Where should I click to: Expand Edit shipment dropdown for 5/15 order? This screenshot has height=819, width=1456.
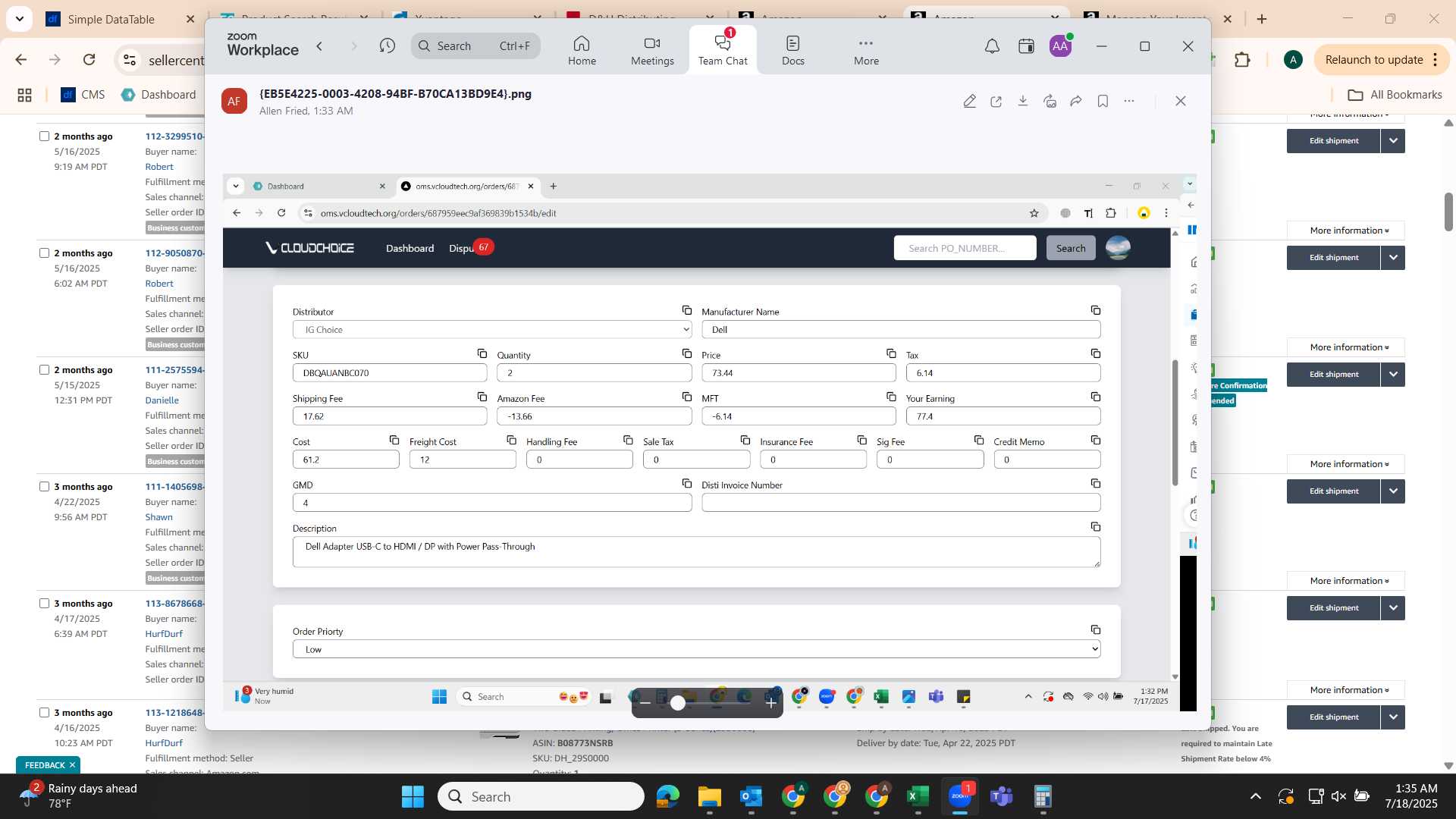click(x=1393, y=375)
